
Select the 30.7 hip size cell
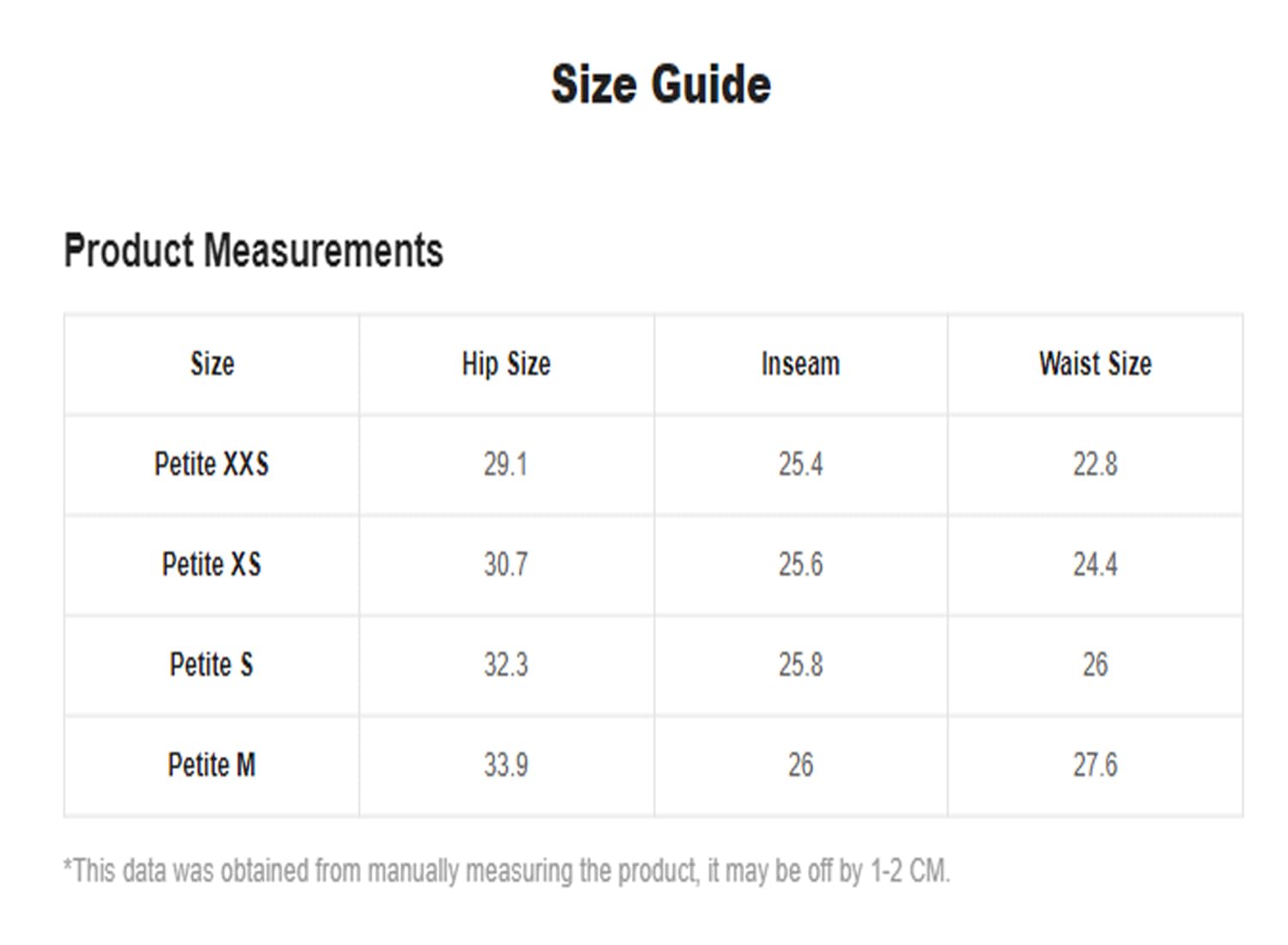tap(506, 565)
